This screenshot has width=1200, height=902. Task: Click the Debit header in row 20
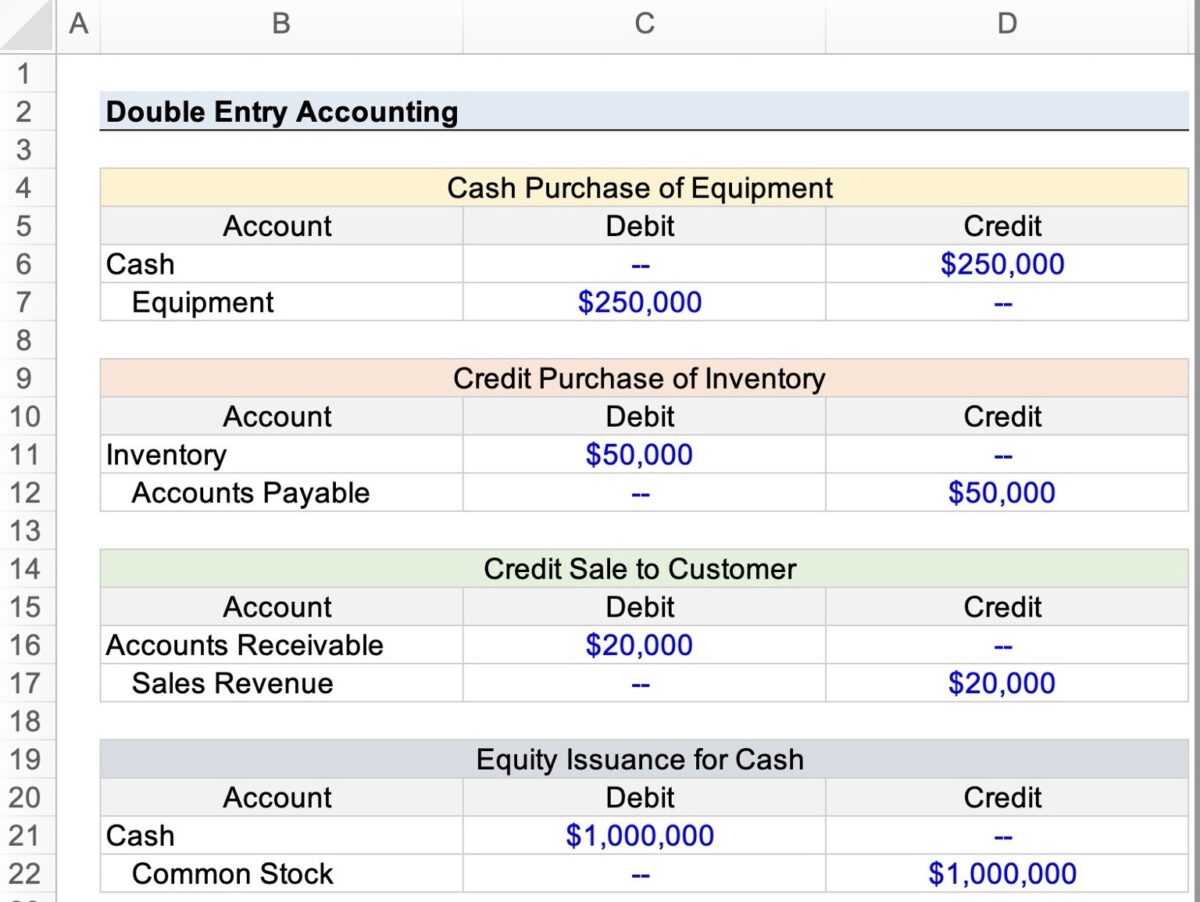tap(644, 798)
